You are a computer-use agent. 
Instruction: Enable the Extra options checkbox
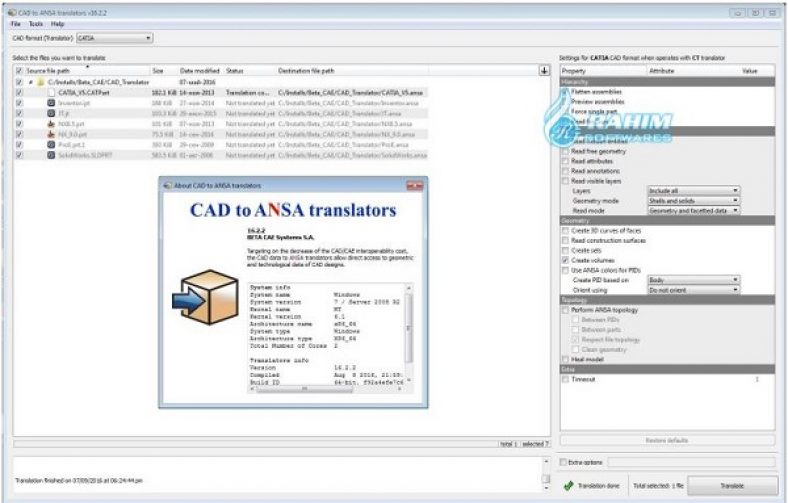563,462
